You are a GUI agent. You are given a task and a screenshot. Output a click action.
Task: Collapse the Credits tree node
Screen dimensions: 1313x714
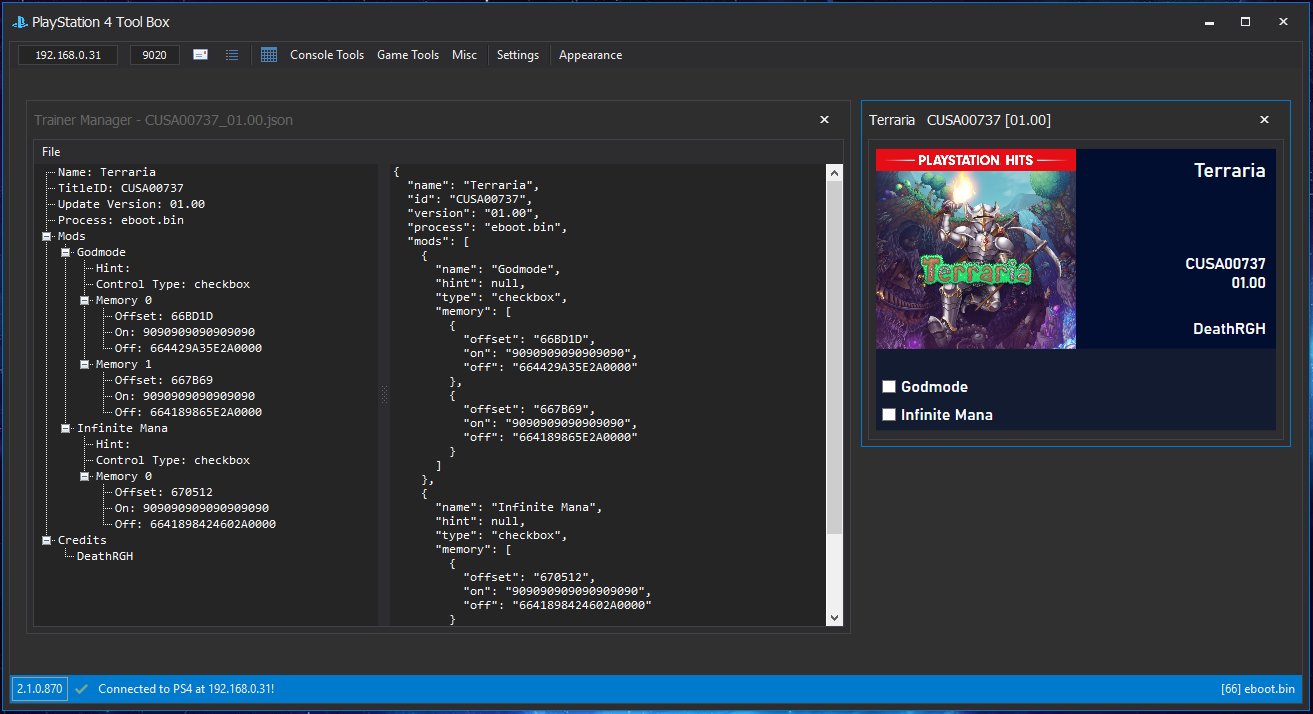(x=47, y=540)
